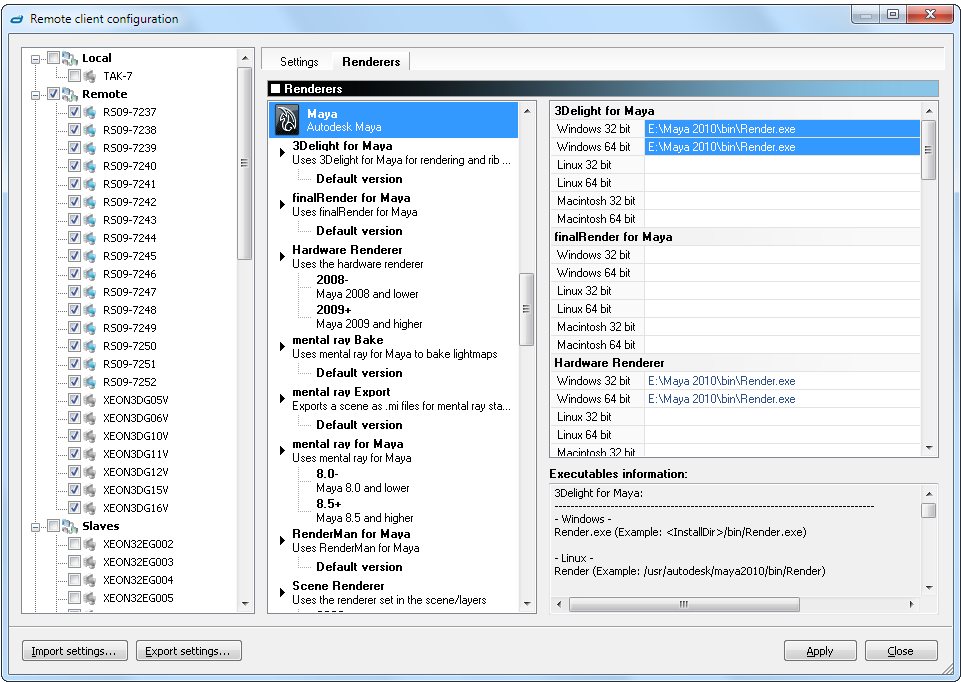Click the computer icon beside TAK-7
Viewport: 961px width, 682px height.
click(x=90, y=76)
